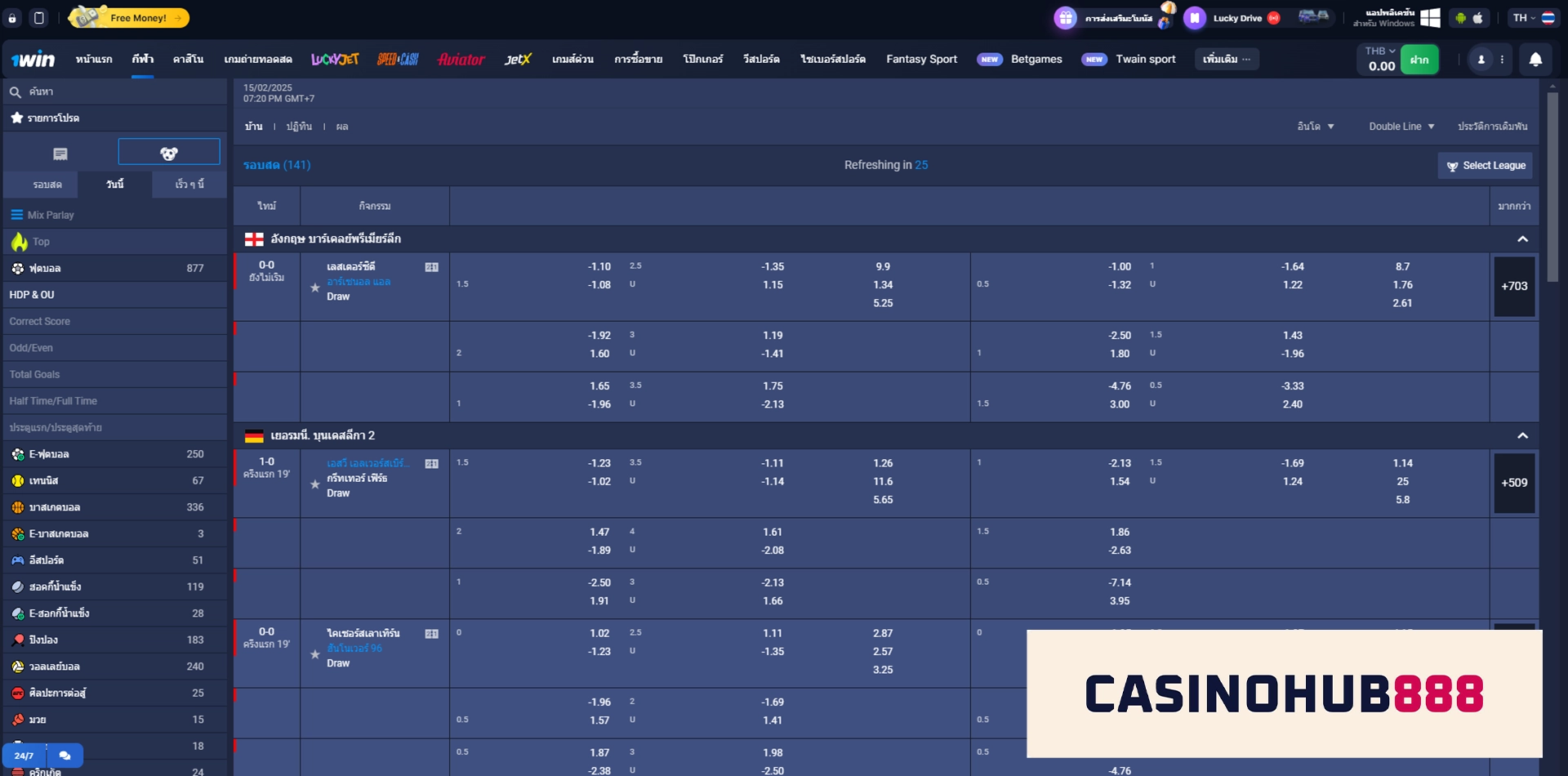Open the TH language selector
The image size is (1568, 776).
pos(1534,18)
